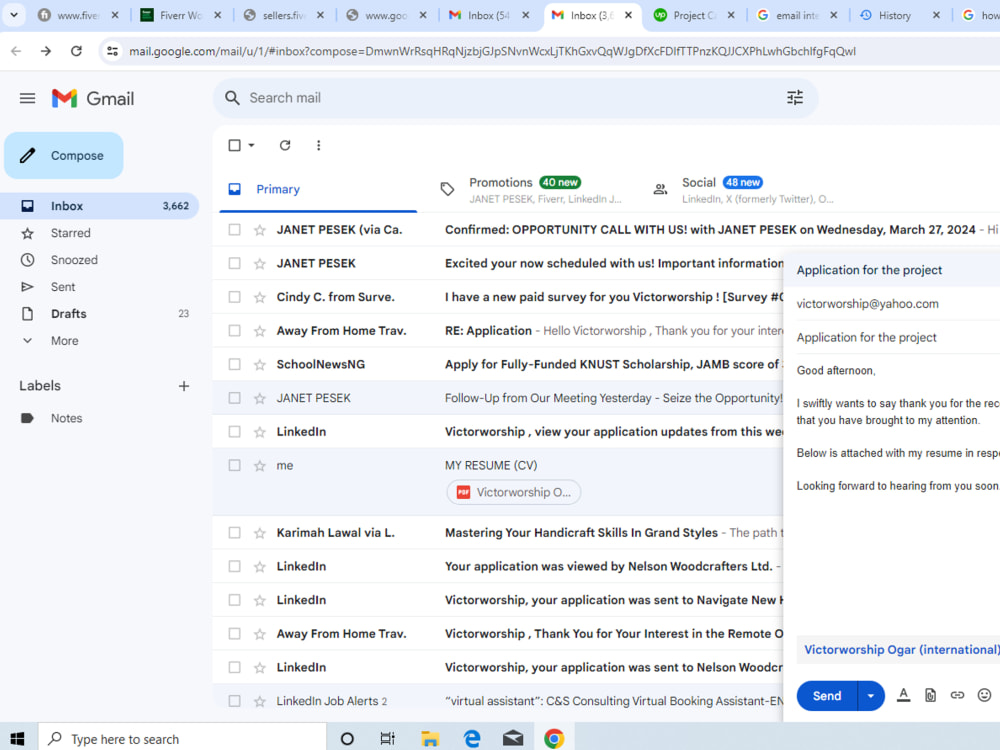Screen dimensions: 1000x750
Task: Switch to the Fiverr Wo browser tab
Action: [x=179, y=15]
